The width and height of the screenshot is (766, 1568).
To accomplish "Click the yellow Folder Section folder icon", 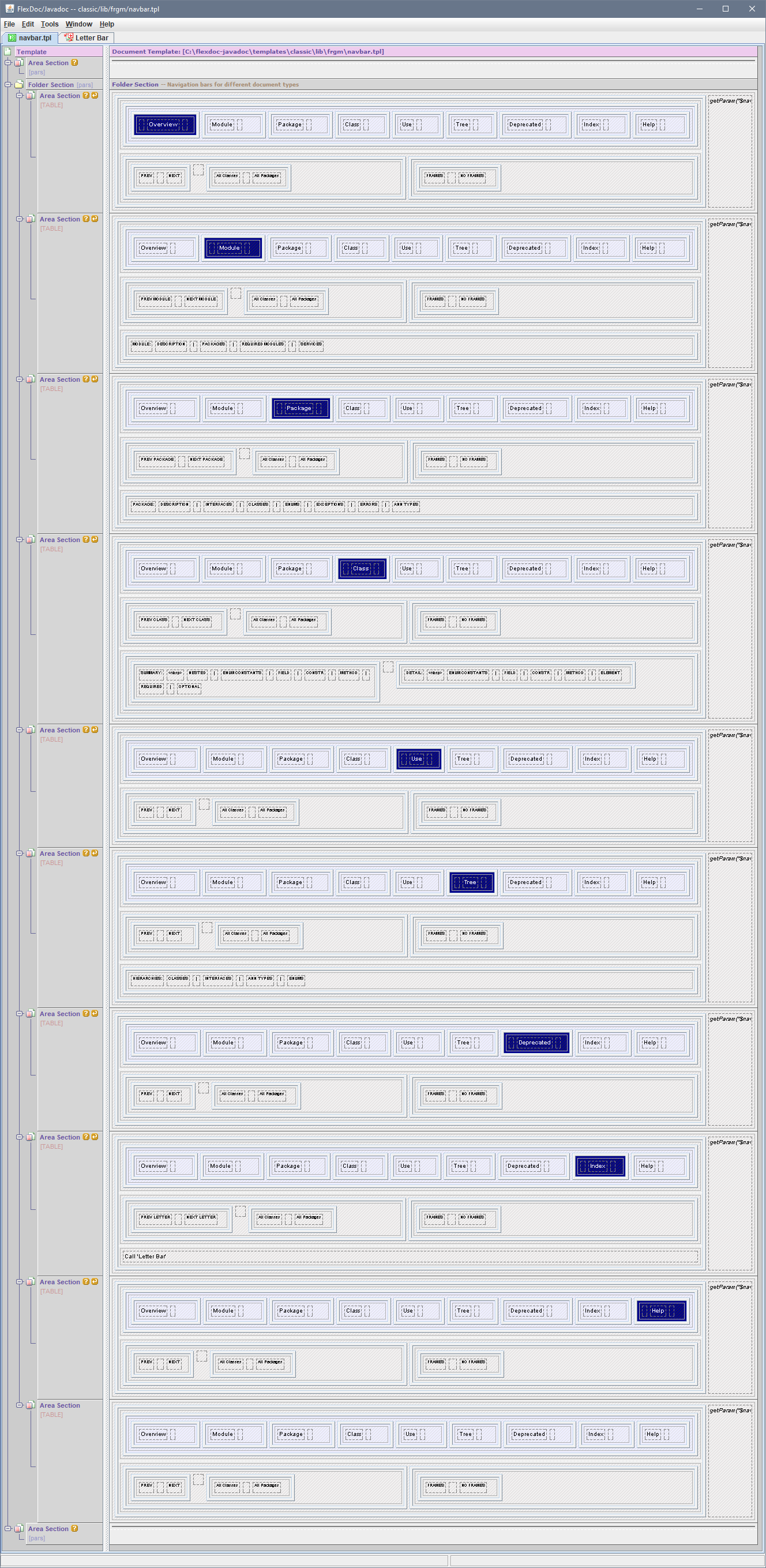I will click(19, 85).
